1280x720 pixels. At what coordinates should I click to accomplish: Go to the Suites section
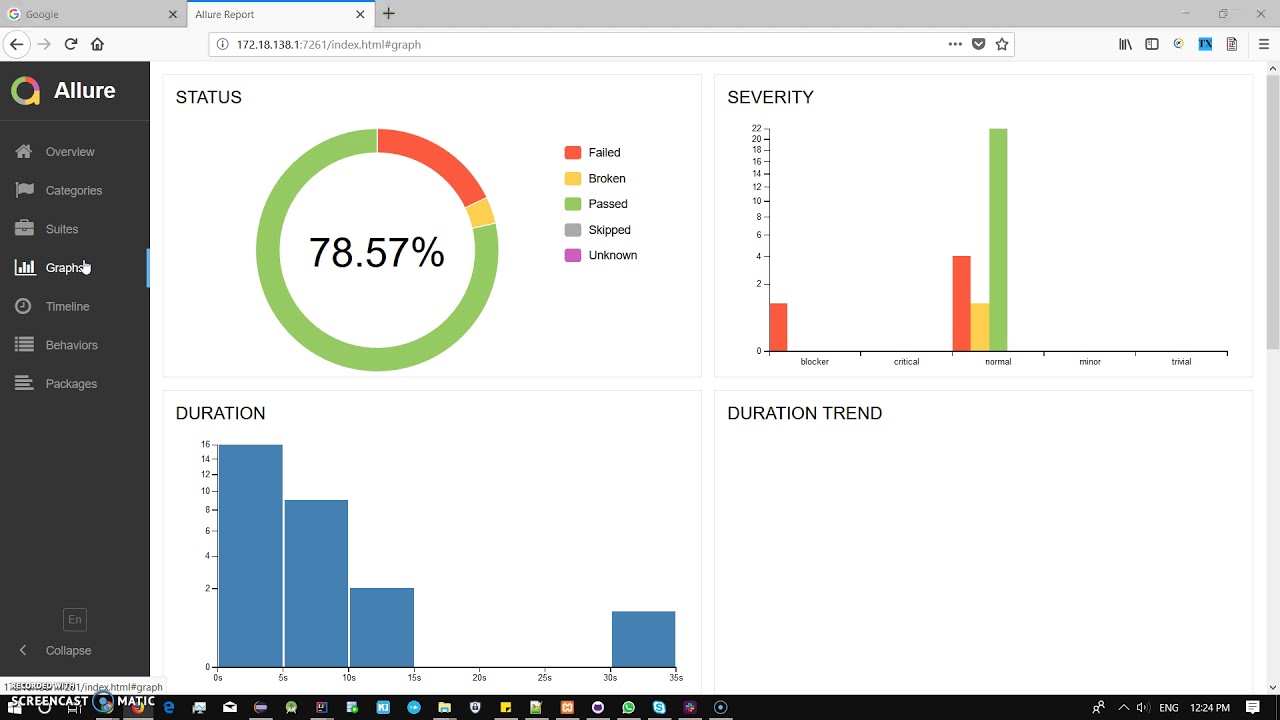(x=62, y=229)
